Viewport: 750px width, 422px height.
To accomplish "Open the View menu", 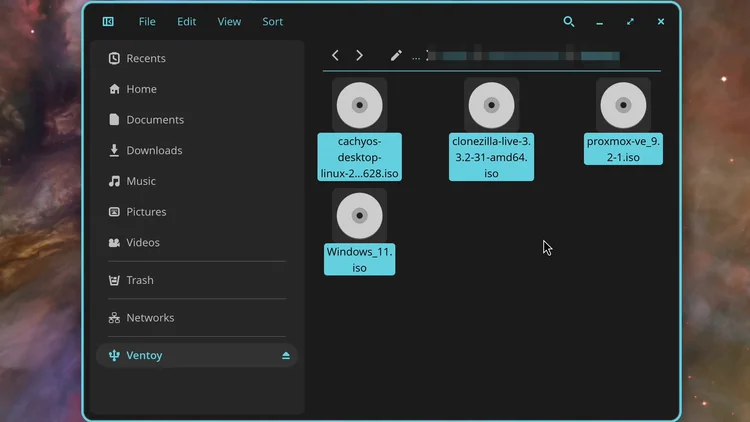I will [x=229, y=22].
